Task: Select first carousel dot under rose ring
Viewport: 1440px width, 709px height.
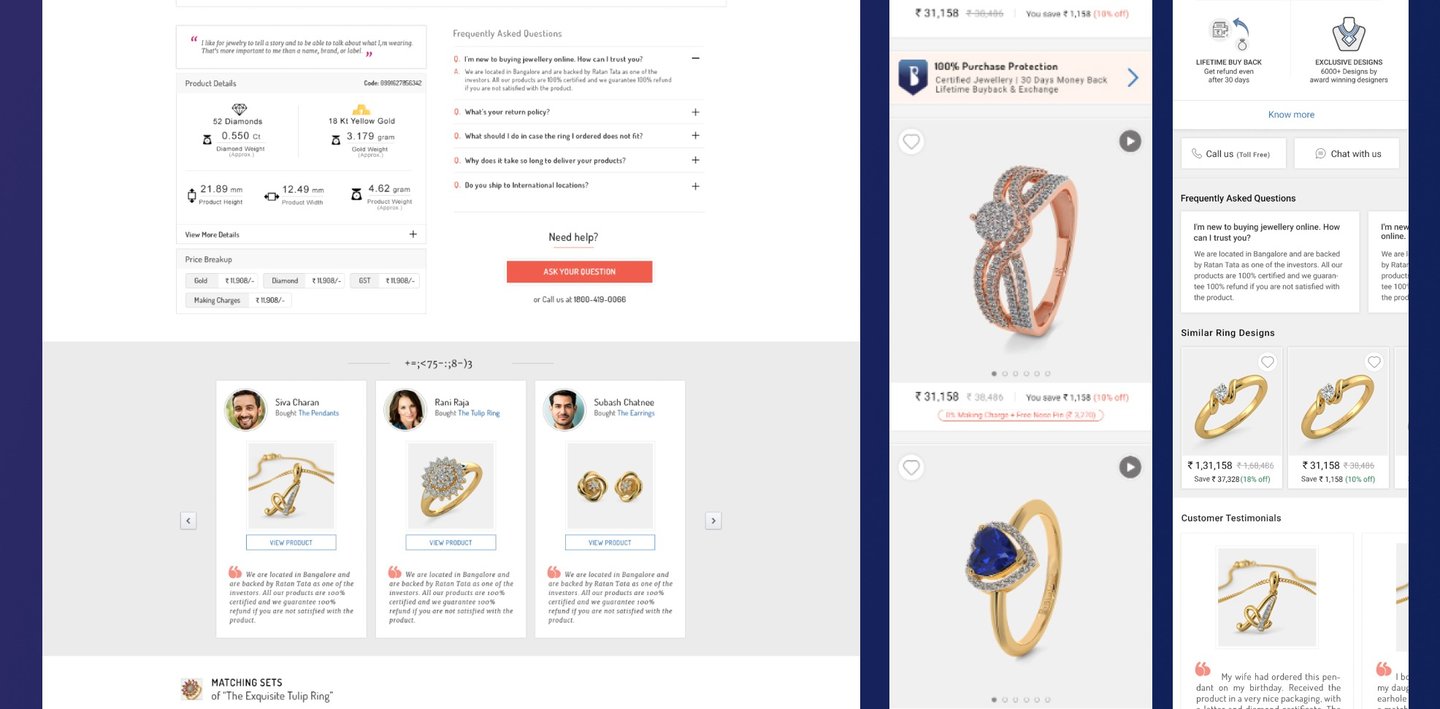Action: point(994,373)
